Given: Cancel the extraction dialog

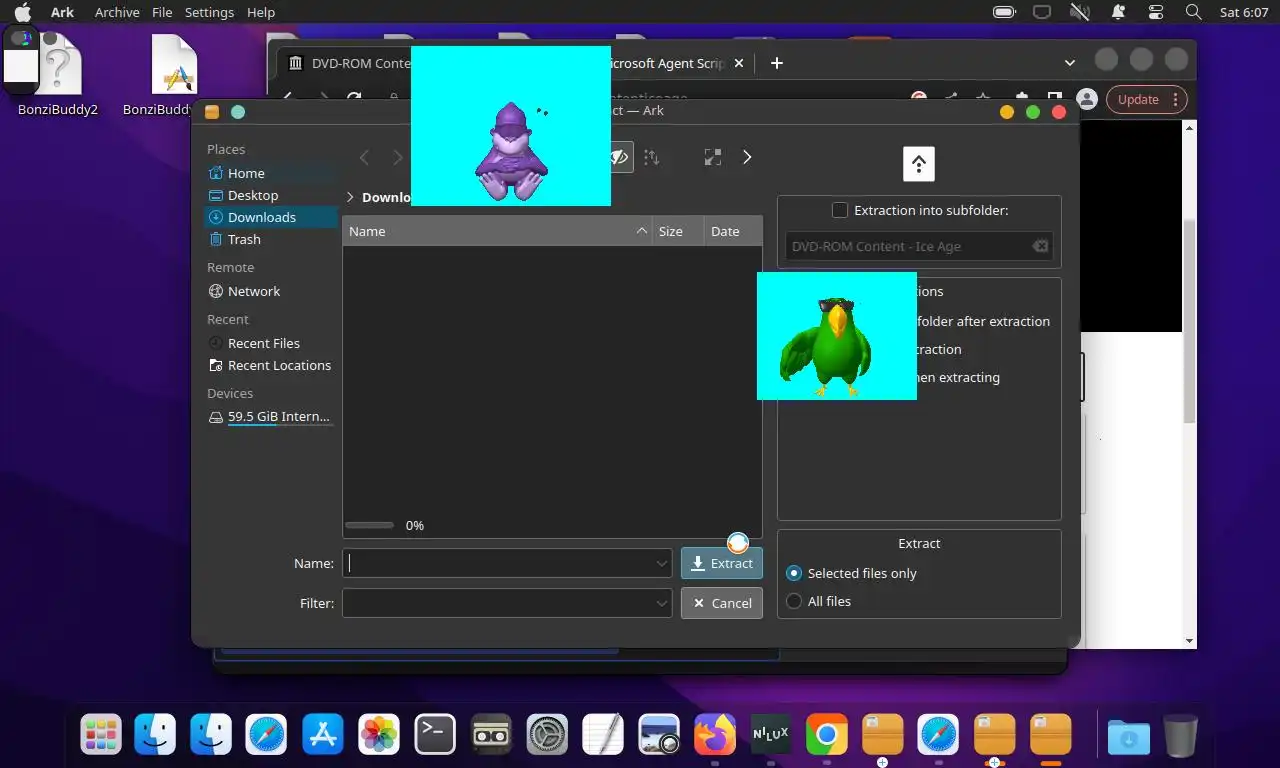Looking at the screenshot, I should (x=722, y=603).
